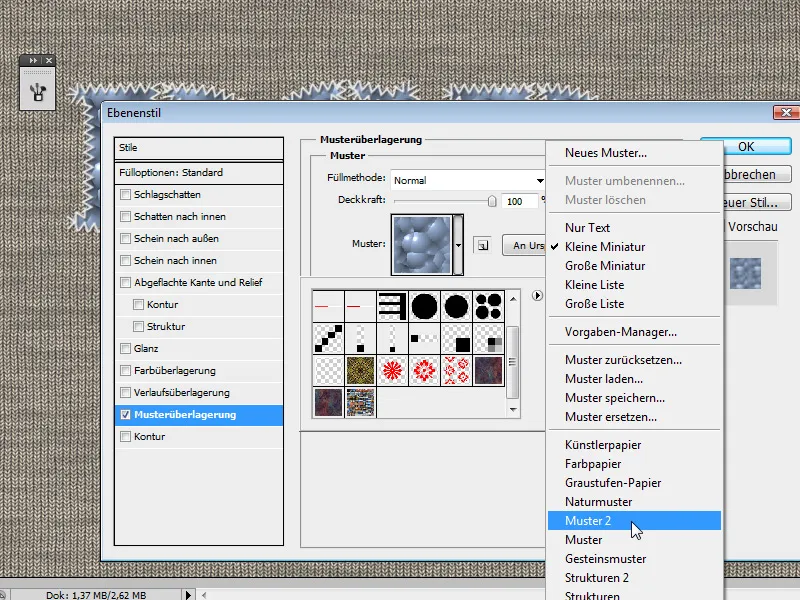This screenshot has height=600, width=800.
Task: Load the Farbpapier pattern set
Action: (593, 464)
